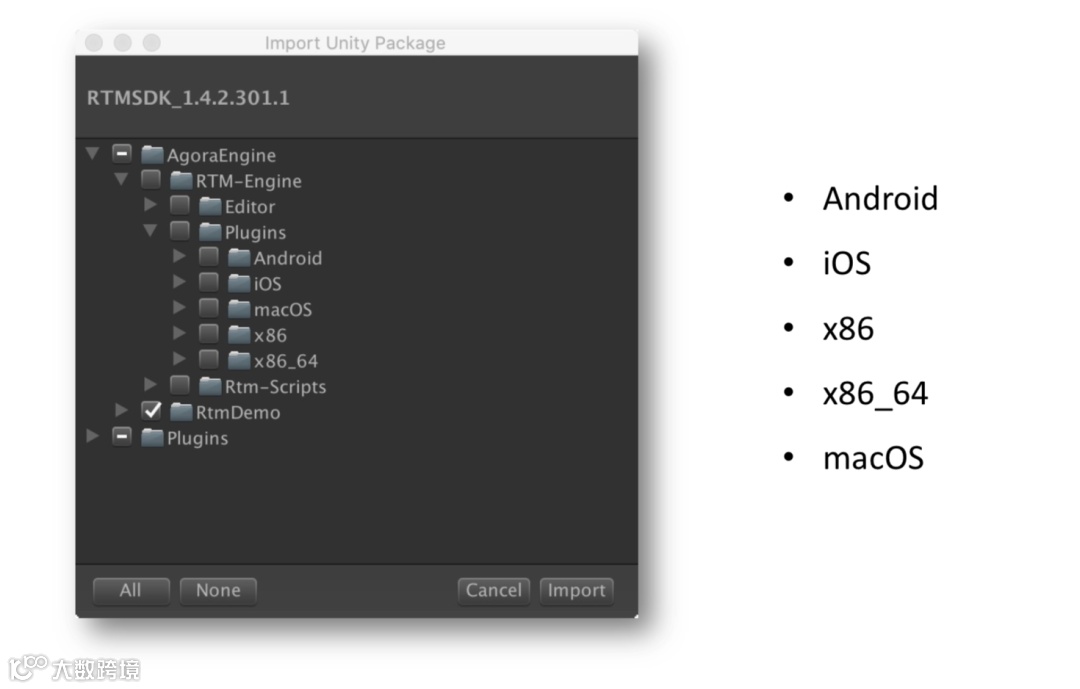Viewport: 1080px width, 689px height.
Task: Expand the iOS folder node
Action: coord(179,281)
